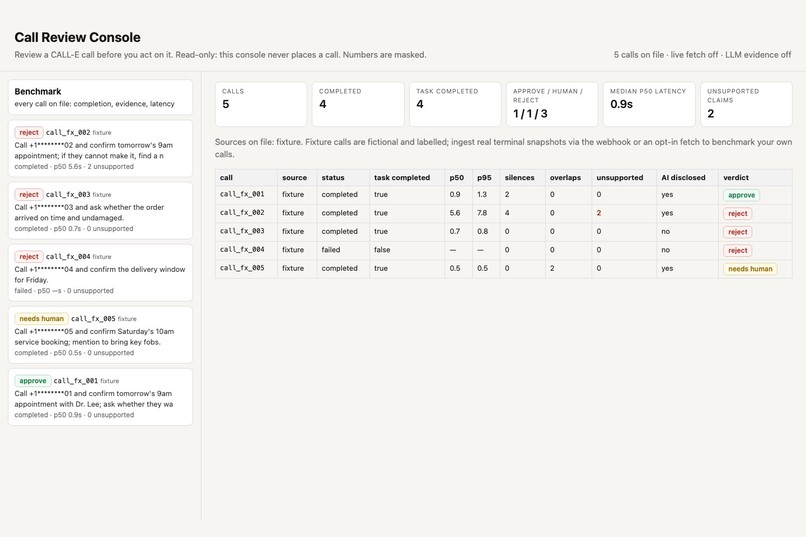Viewport: 806px width, 537px height.
Task: Select call_fx_002 card in sidebar
Action: tap(100, 149)
